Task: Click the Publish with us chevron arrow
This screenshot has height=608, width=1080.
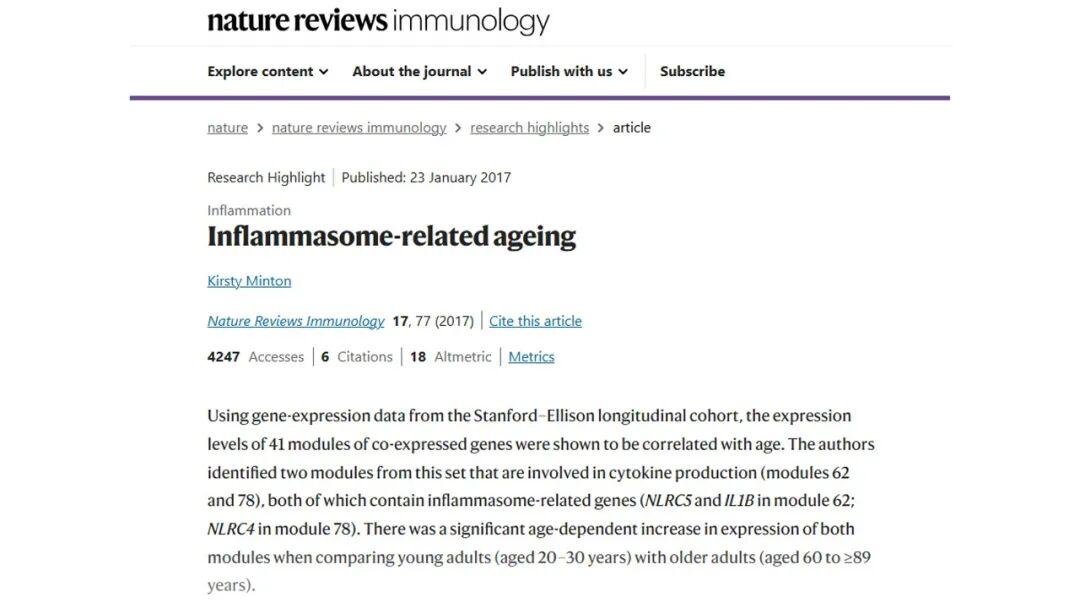Action: (x=623, y=72)
